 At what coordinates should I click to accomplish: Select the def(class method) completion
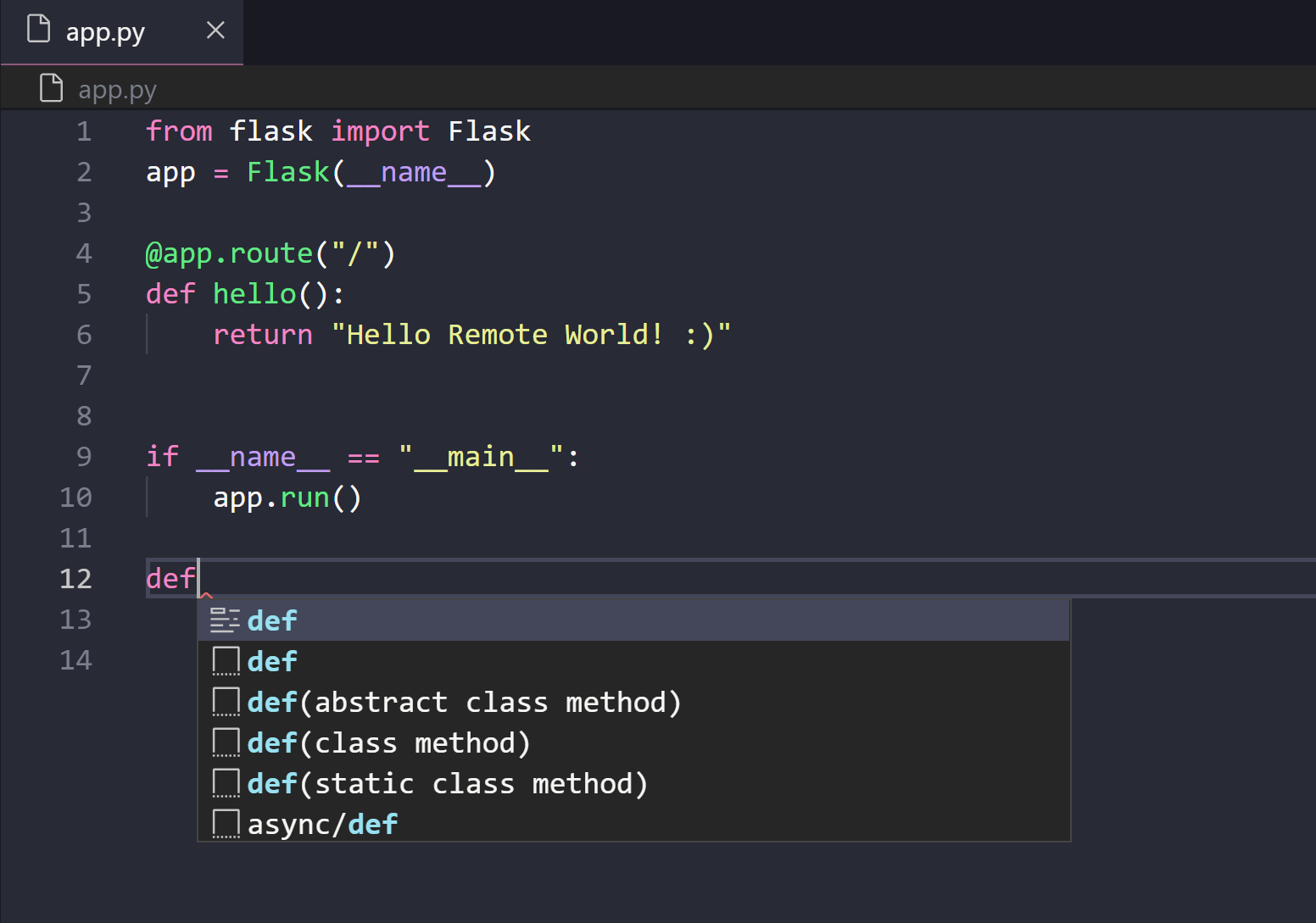point(388,742)
